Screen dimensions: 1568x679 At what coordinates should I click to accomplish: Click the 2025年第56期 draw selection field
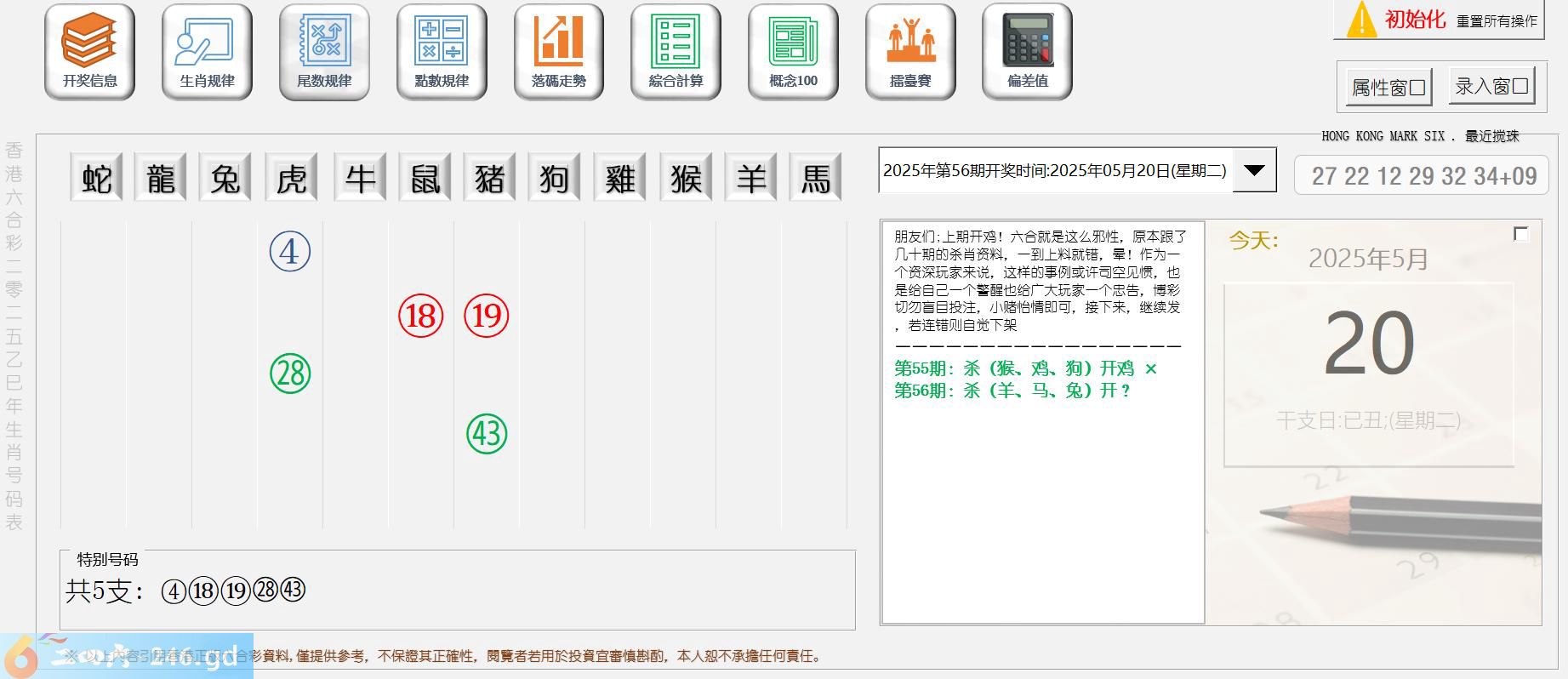(1055, 170)
